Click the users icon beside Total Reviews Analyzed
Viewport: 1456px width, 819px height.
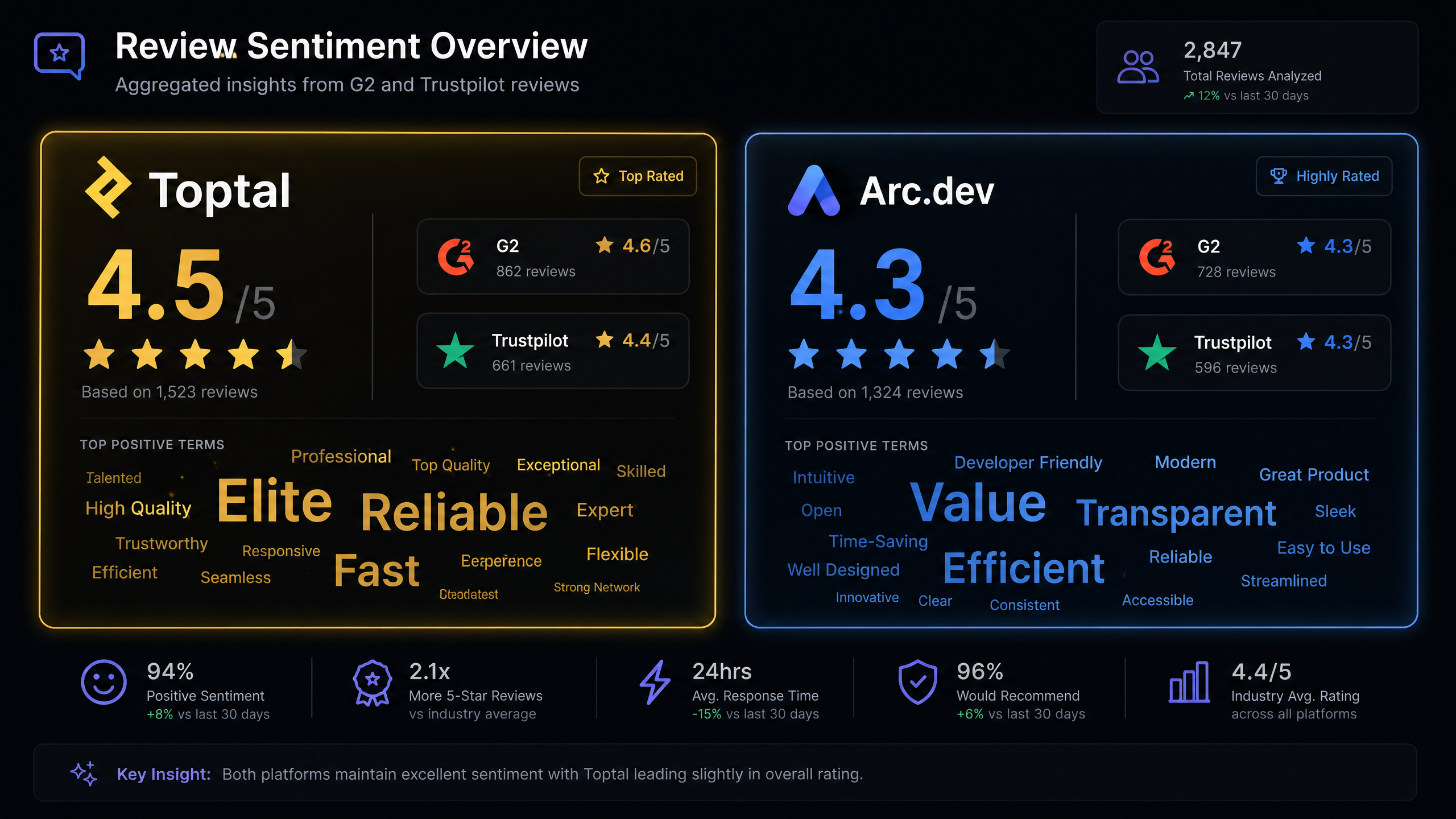(x=1137, y=67)
